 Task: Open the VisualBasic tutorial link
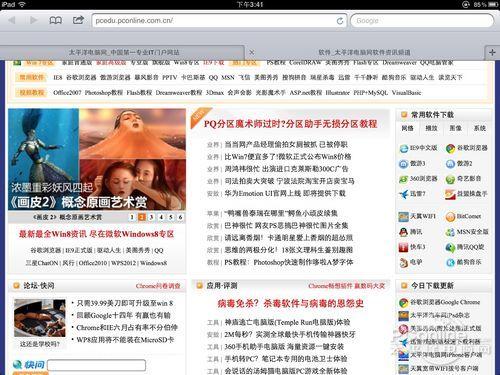[406, 93]
